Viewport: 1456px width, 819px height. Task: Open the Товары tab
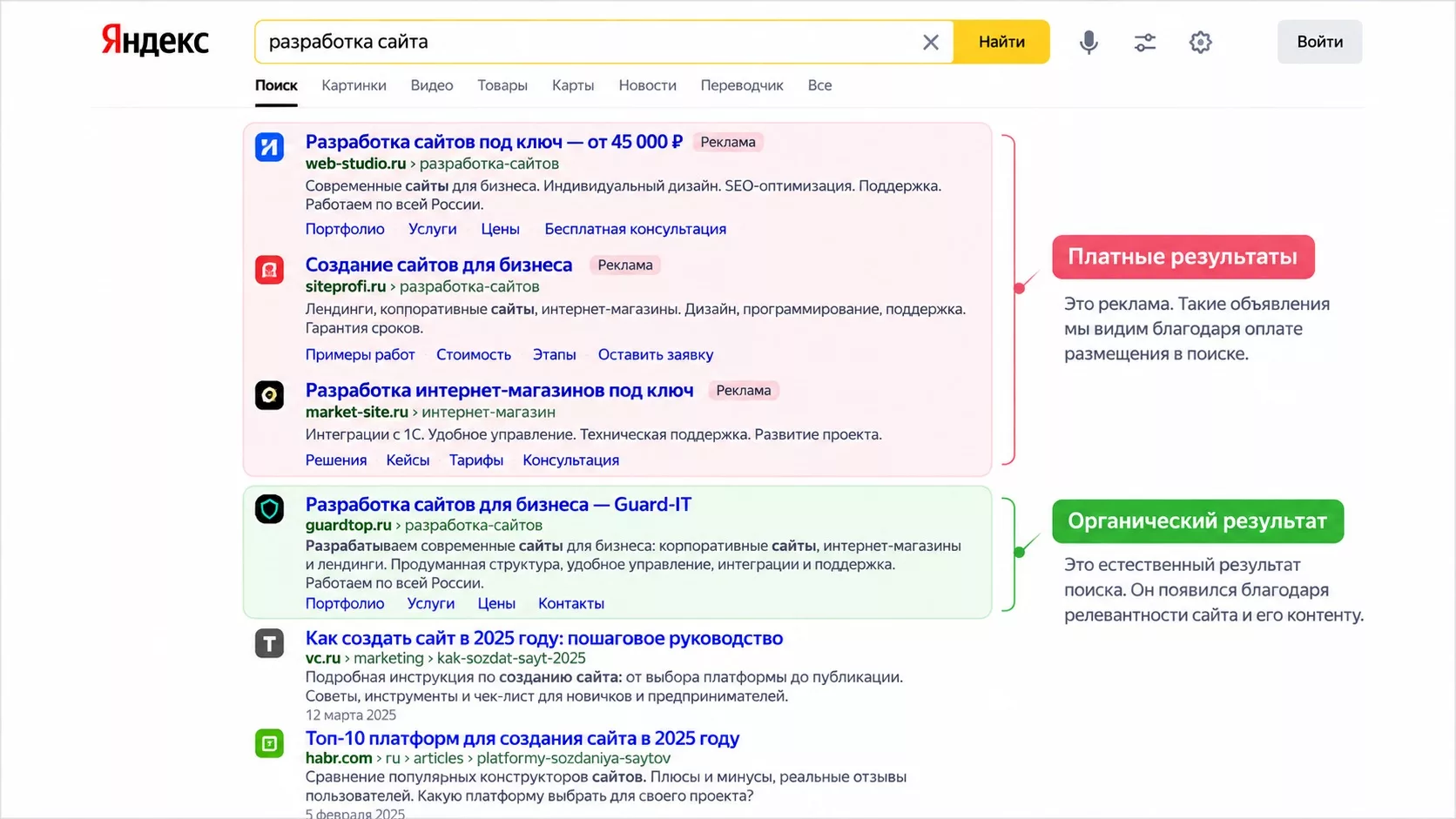click(x=502, y=85)
